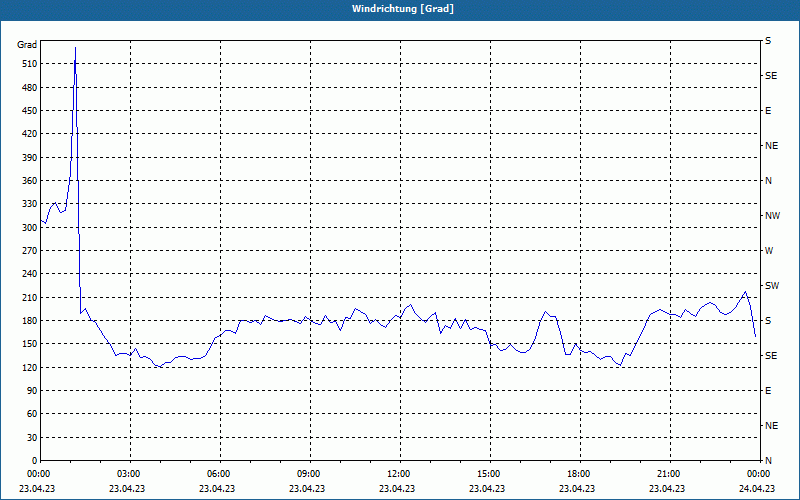Click the left axis value 90

click(x=32, y=391)
